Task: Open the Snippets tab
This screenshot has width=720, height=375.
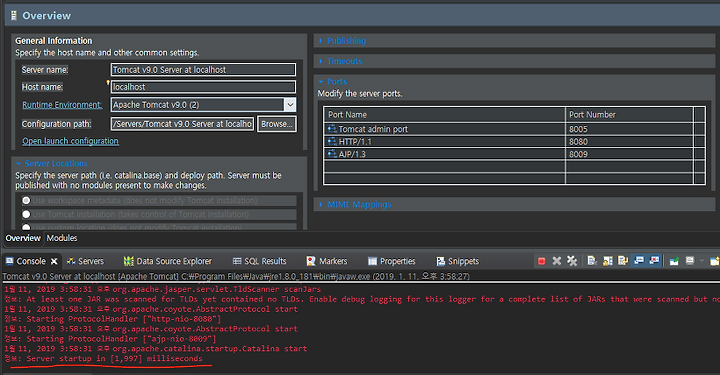Action: click(457, 261)
